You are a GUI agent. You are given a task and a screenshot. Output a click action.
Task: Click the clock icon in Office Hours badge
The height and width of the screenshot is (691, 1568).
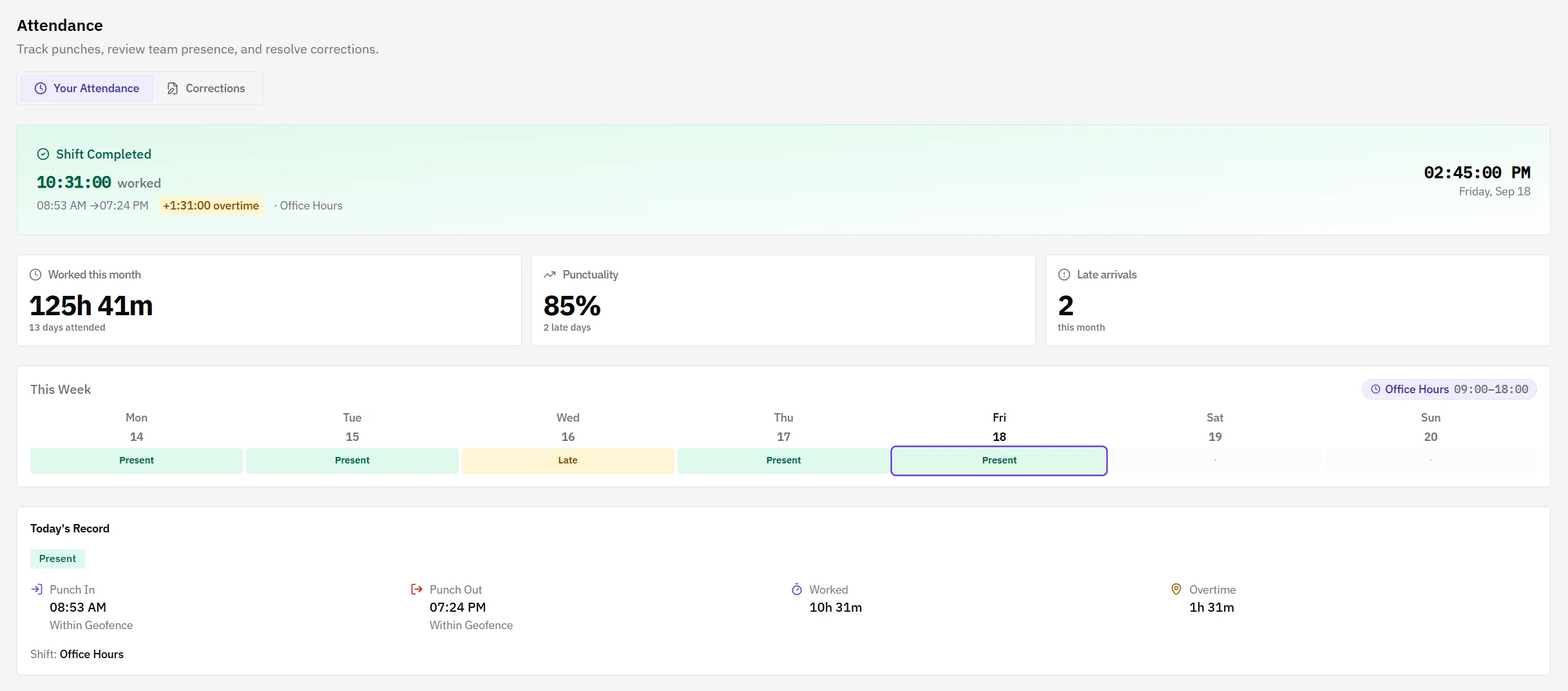pos(1375,389)
